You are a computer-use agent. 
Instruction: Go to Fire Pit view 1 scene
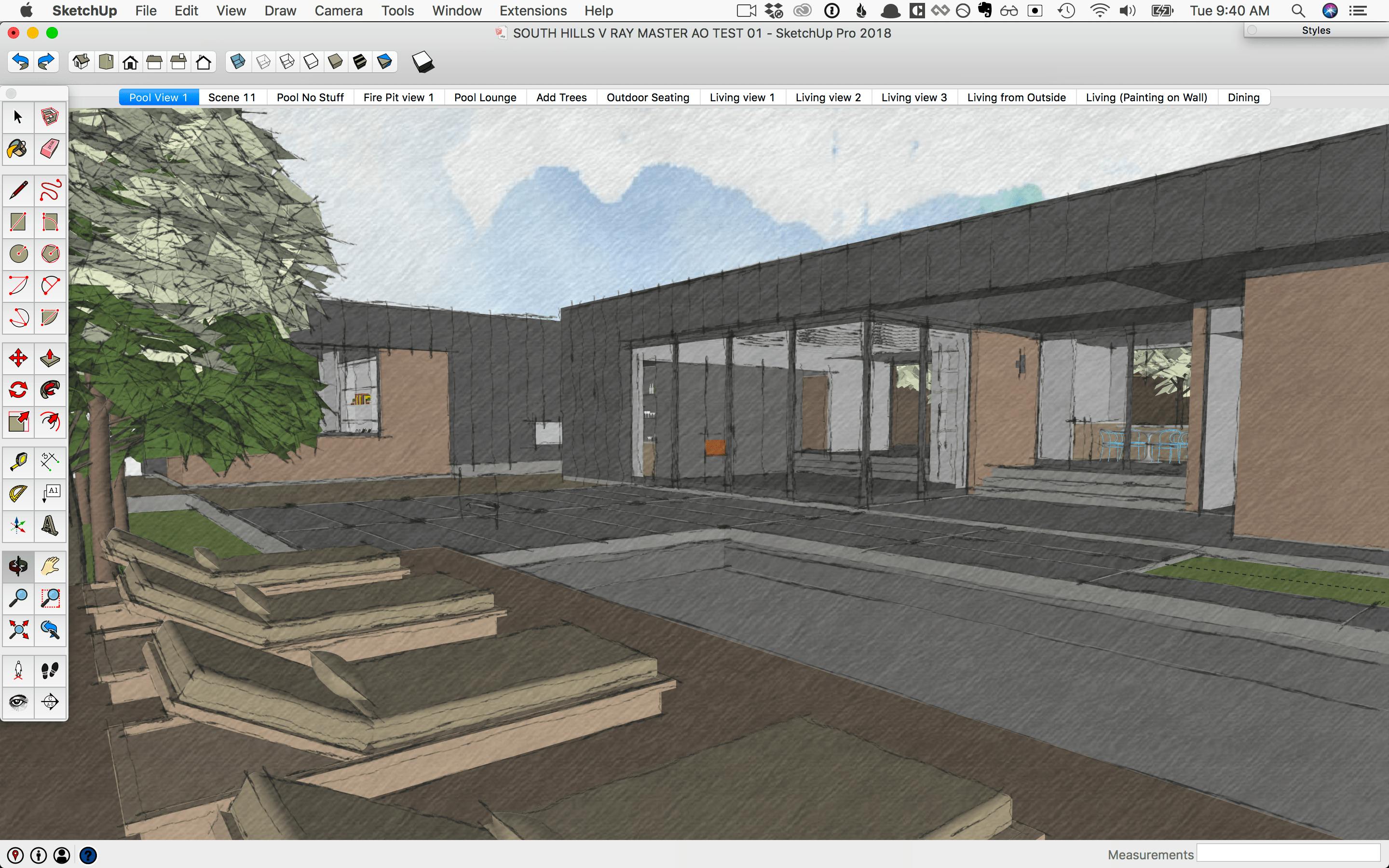pos(398,97)
